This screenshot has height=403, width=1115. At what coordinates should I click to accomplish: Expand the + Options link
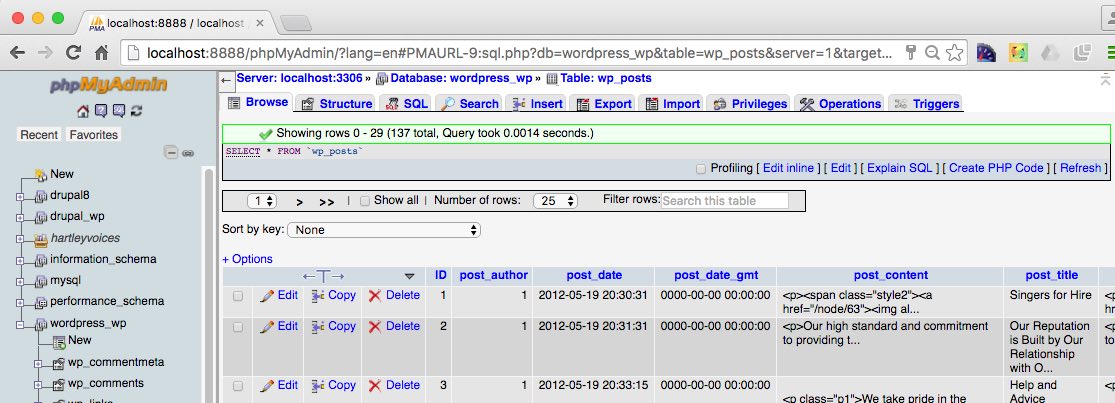247,259
